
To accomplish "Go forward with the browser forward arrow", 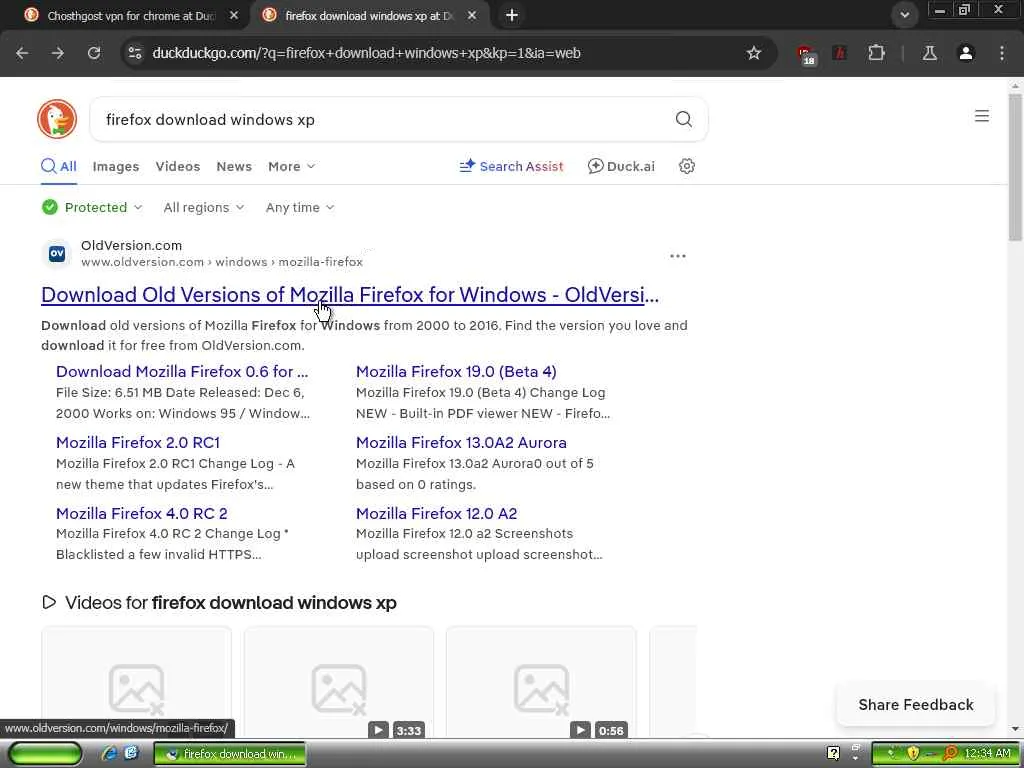I will (58, 53).
